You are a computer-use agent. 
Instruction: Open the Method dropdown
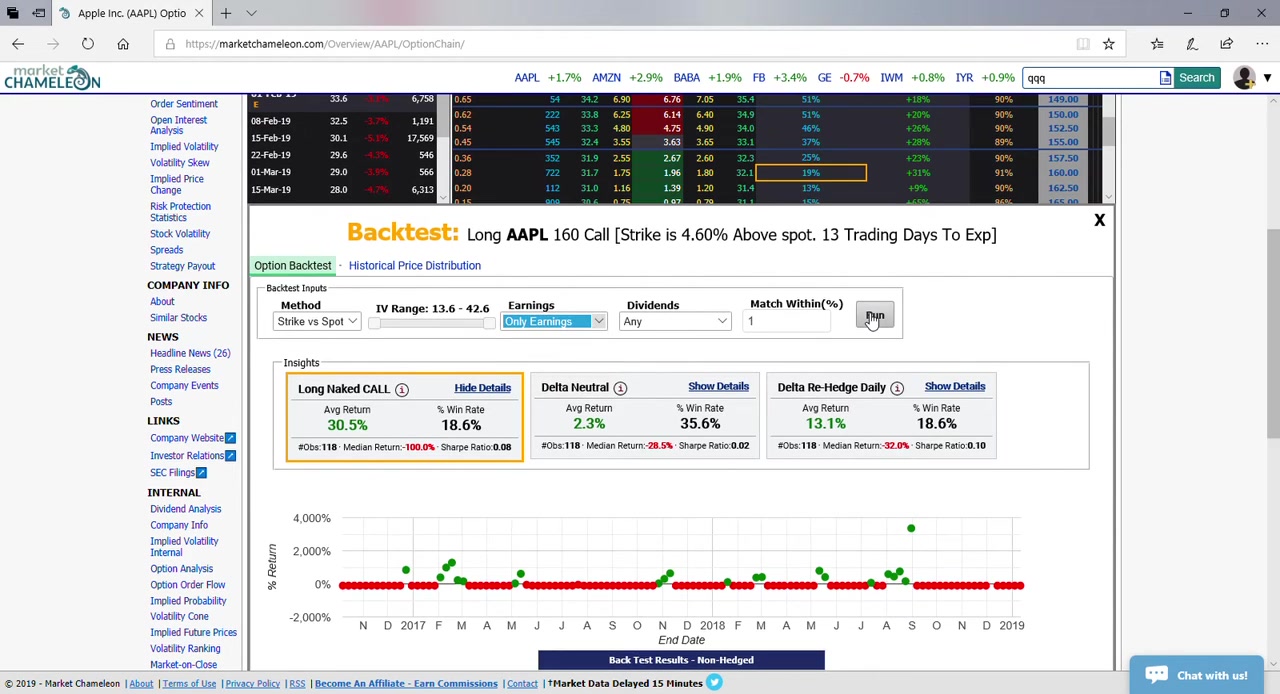[317, 322]
